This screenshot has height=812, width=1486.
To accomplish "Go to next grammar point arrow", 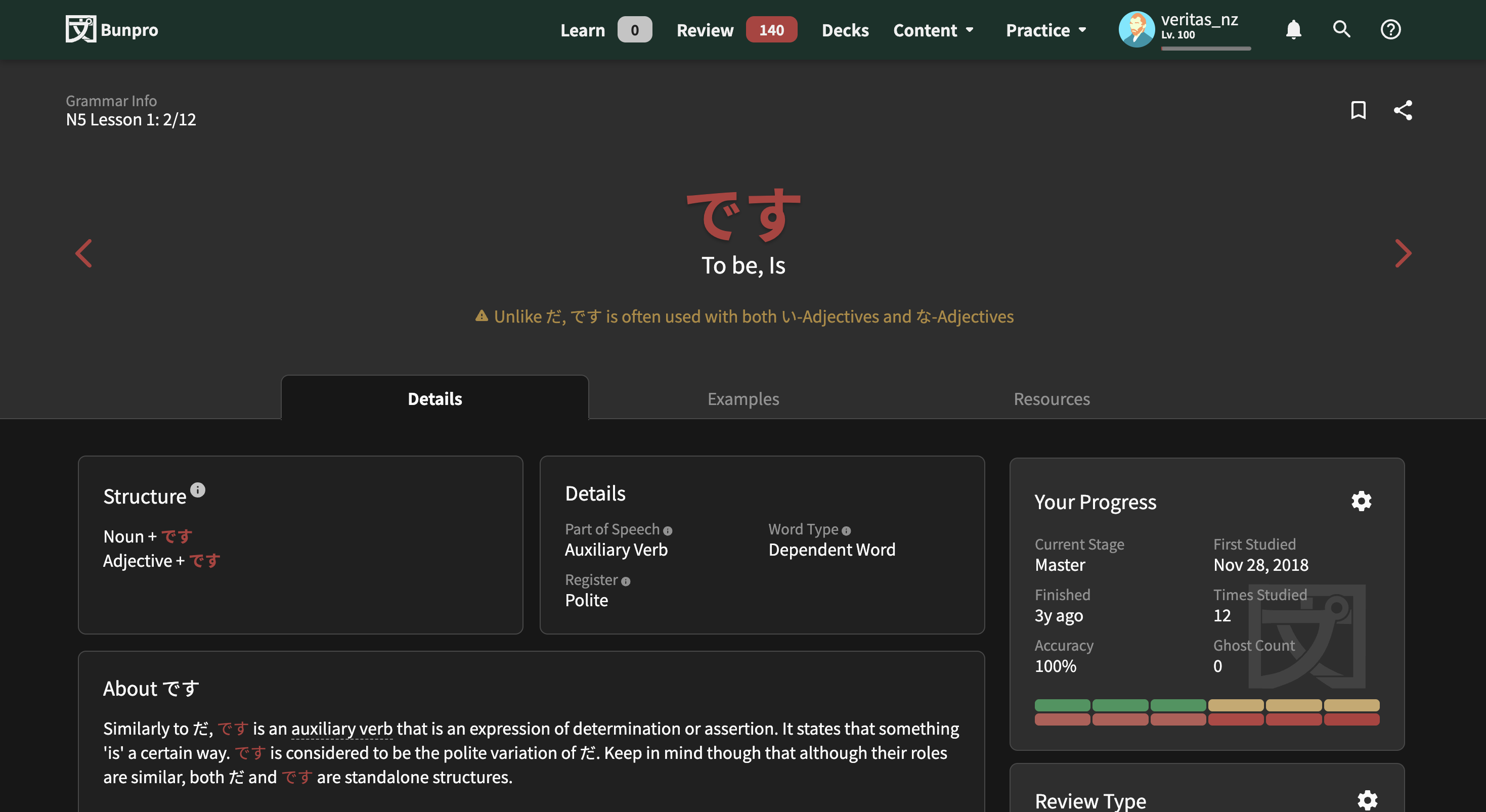I will (x=1403, y=253).
